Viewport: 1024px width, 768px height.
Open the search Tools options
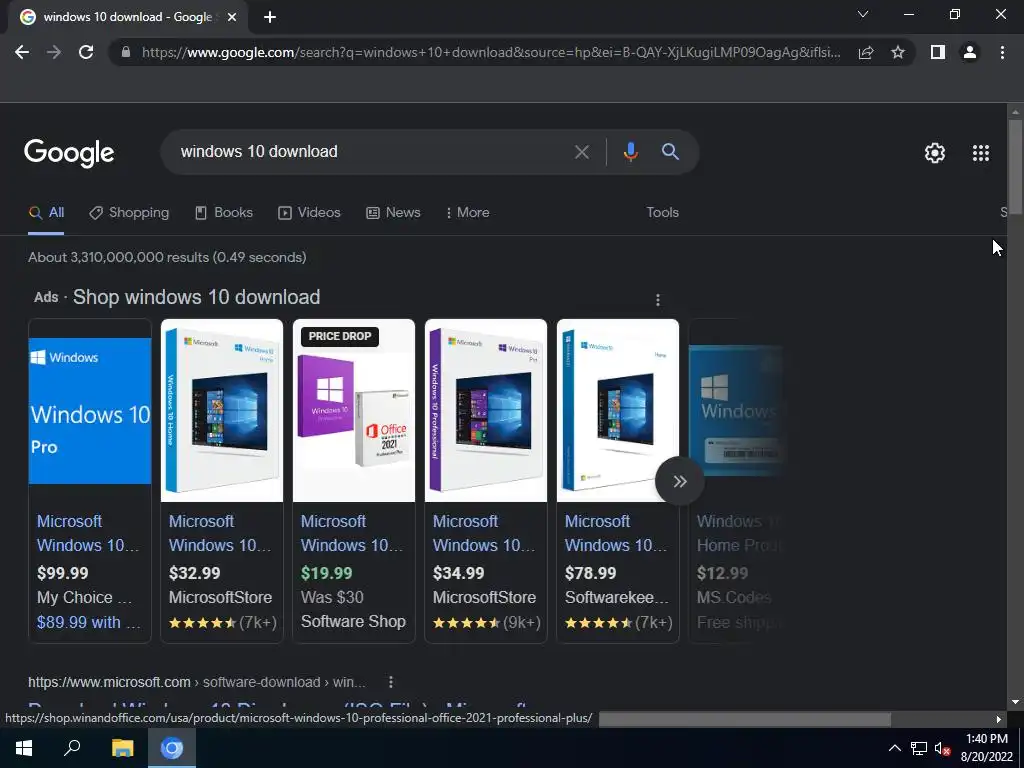(662, 213)
